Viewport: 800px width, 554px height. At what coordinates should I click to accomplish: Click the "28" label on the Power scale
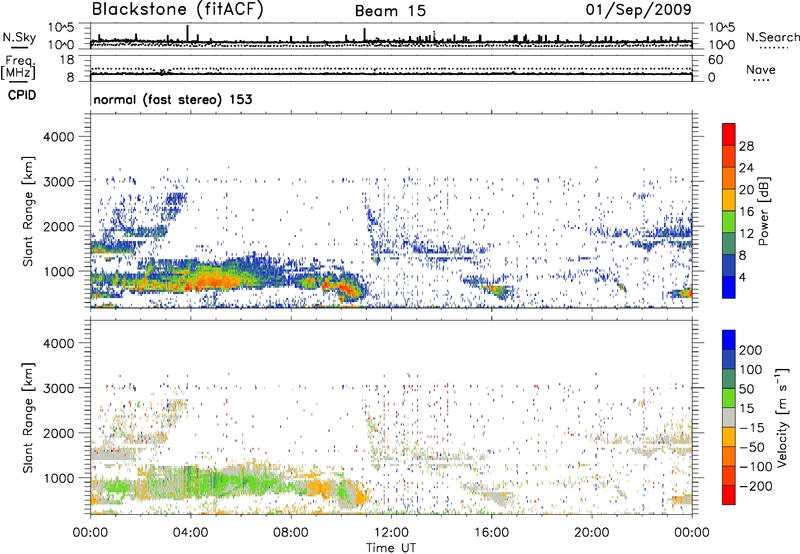[x=746, y=146]
